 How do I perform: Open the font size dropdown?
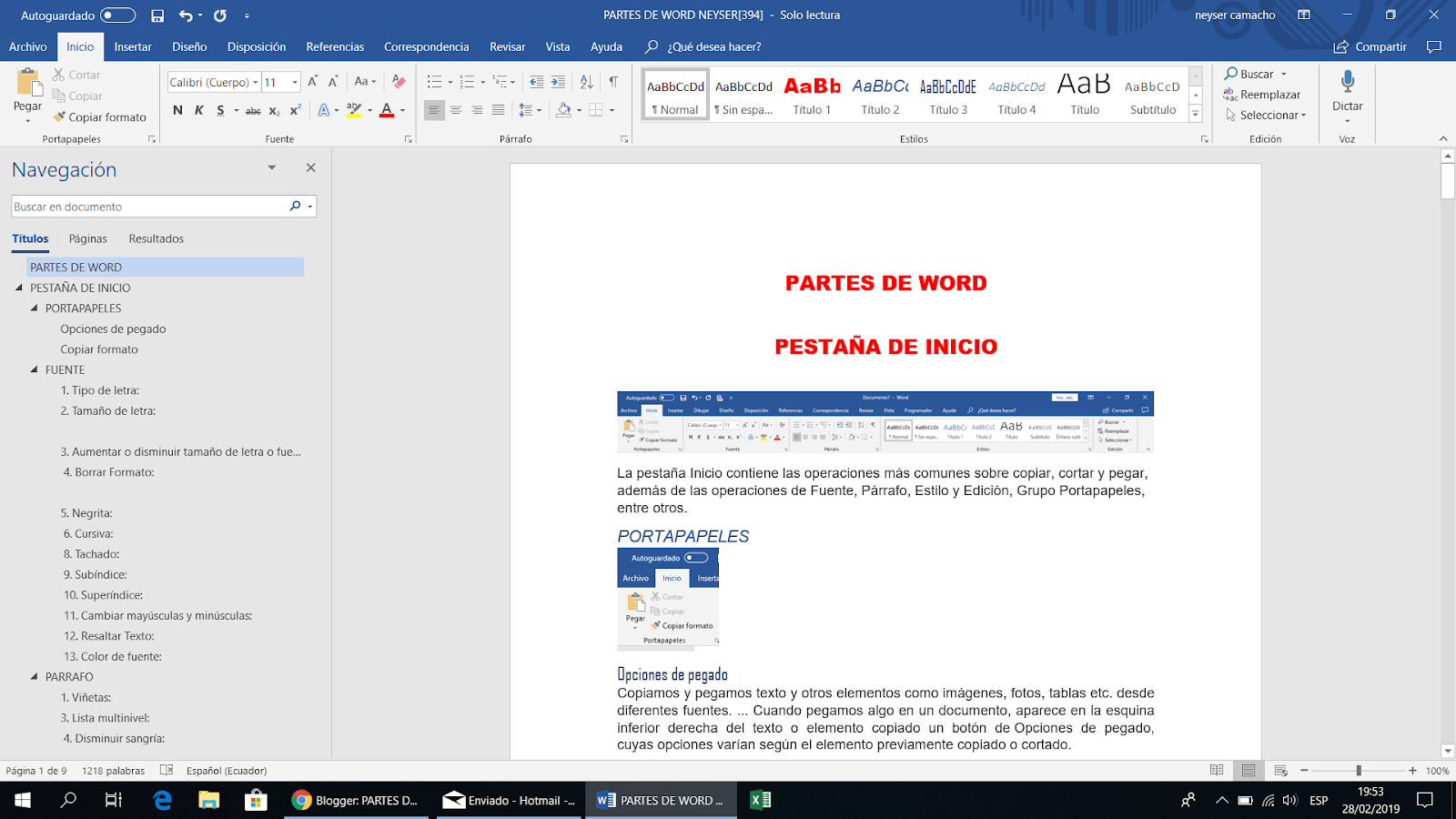(x=294, y=81)
